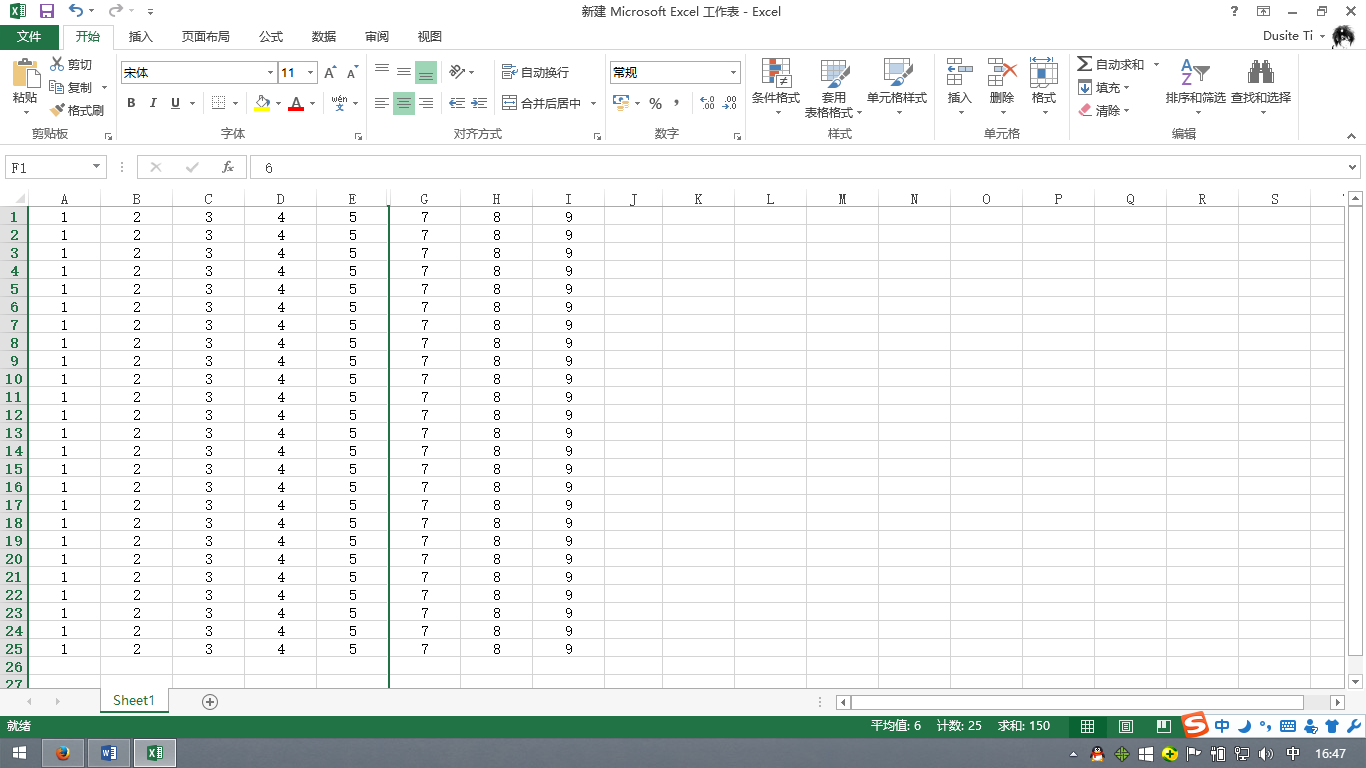Open the Data ribbon tab
Screen dimensions: 1366x768
323,37
